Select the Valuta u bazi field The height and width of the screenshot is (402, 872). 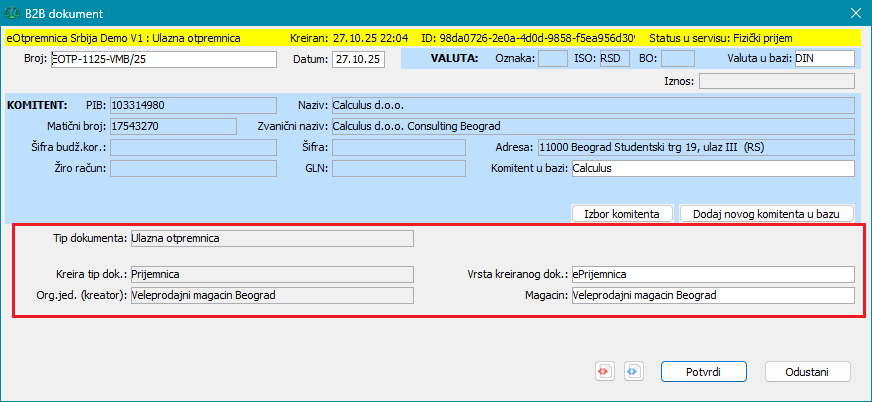(x=823, y=59)
